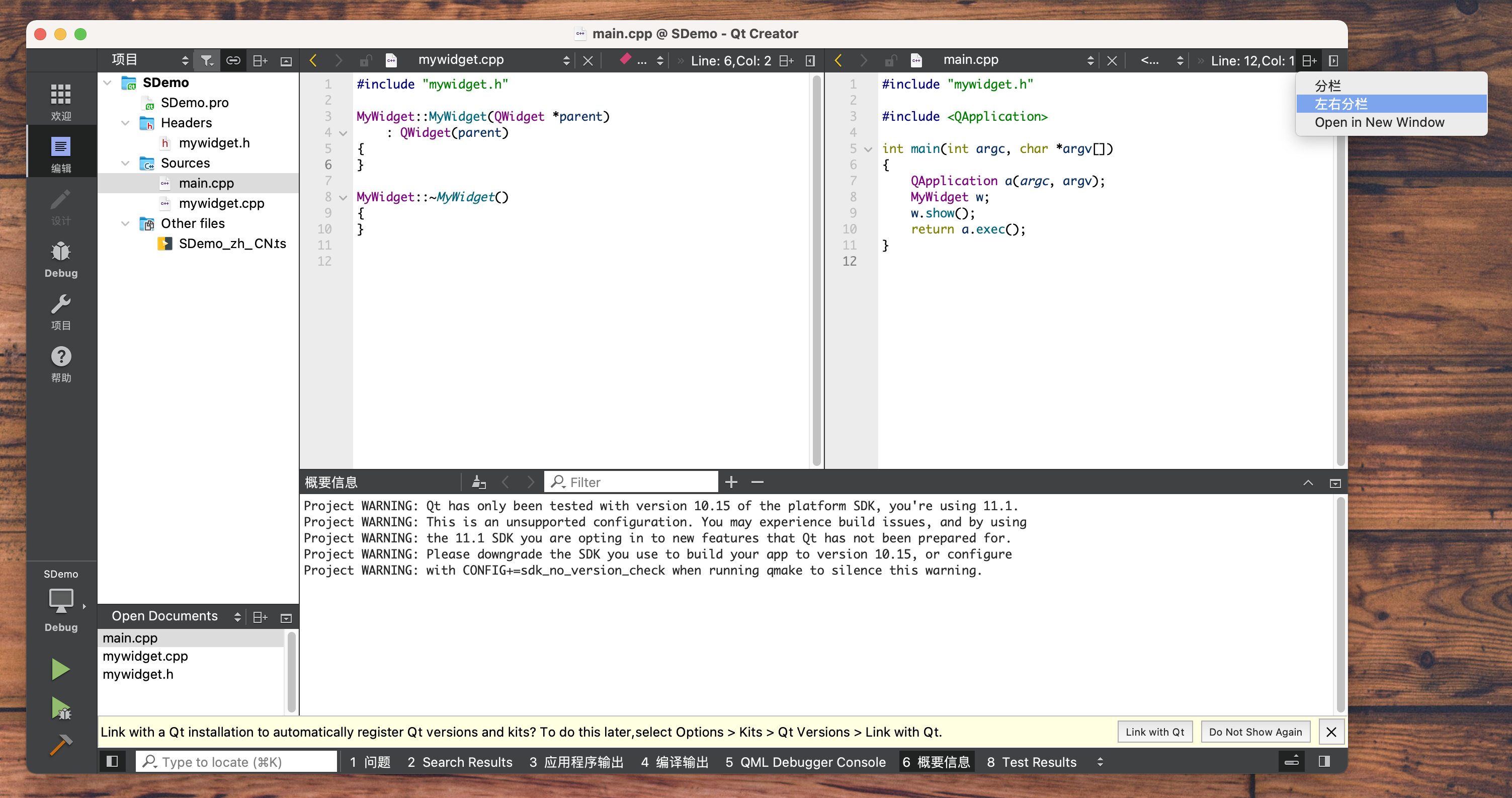Image resolution: width=1512 pixels, height=798 pixels.
Task: Collapse the Sources folder
Action: pyautogui.click(x=125, y=163)
